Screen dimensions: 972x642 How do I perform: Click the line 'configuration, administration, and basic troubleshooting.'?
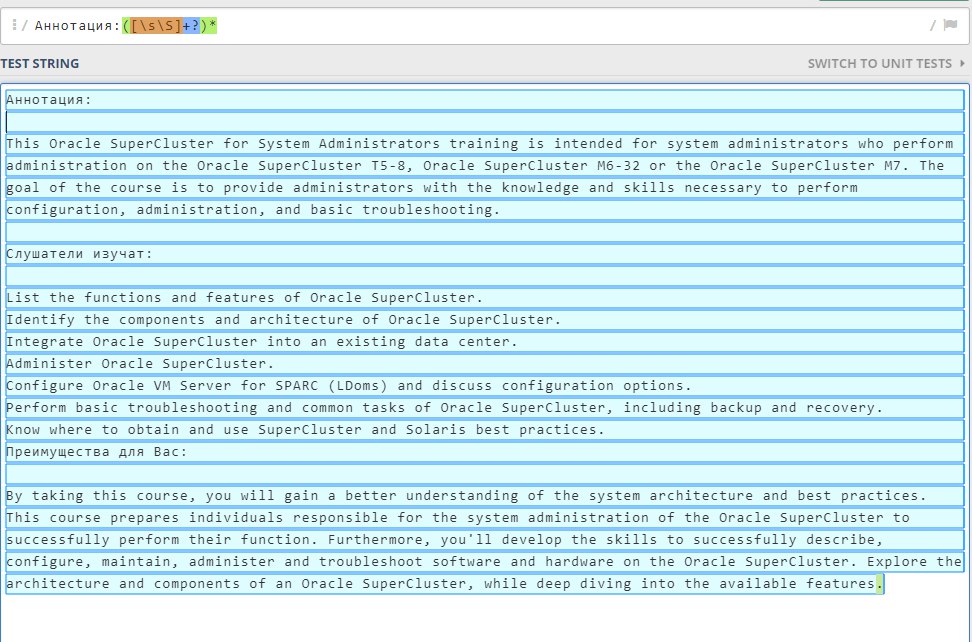pos(485,209)
